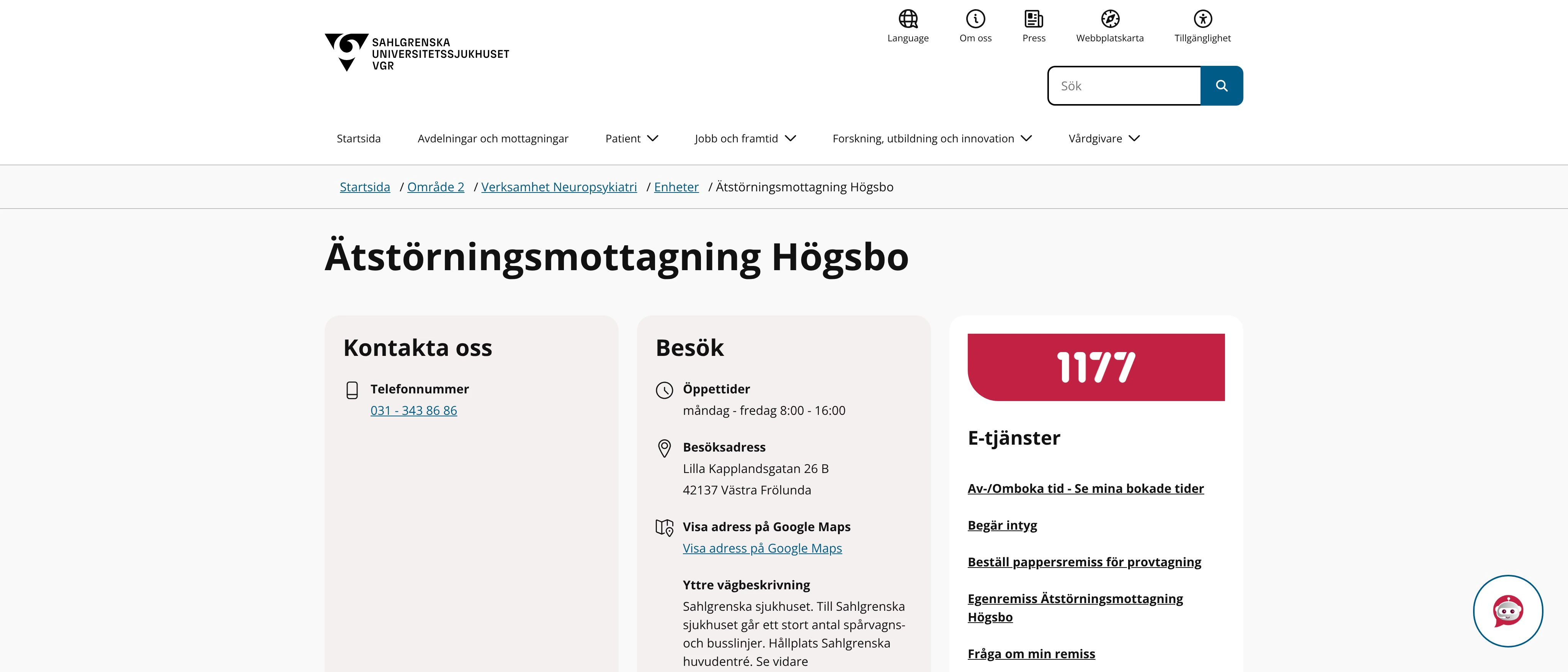Expand the Jobb och framtid menu

pos(745,139)
